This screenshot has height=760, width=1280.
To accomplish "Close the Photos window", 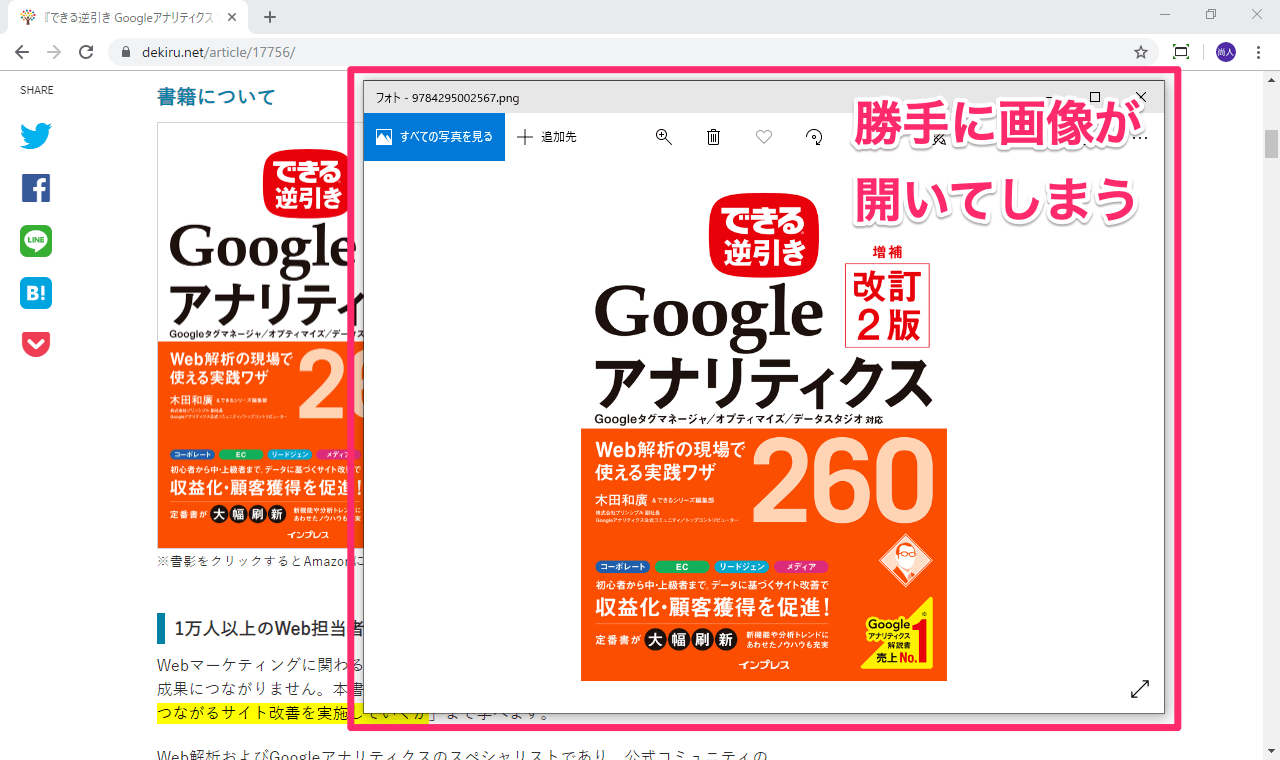I will coord(1141,97).
